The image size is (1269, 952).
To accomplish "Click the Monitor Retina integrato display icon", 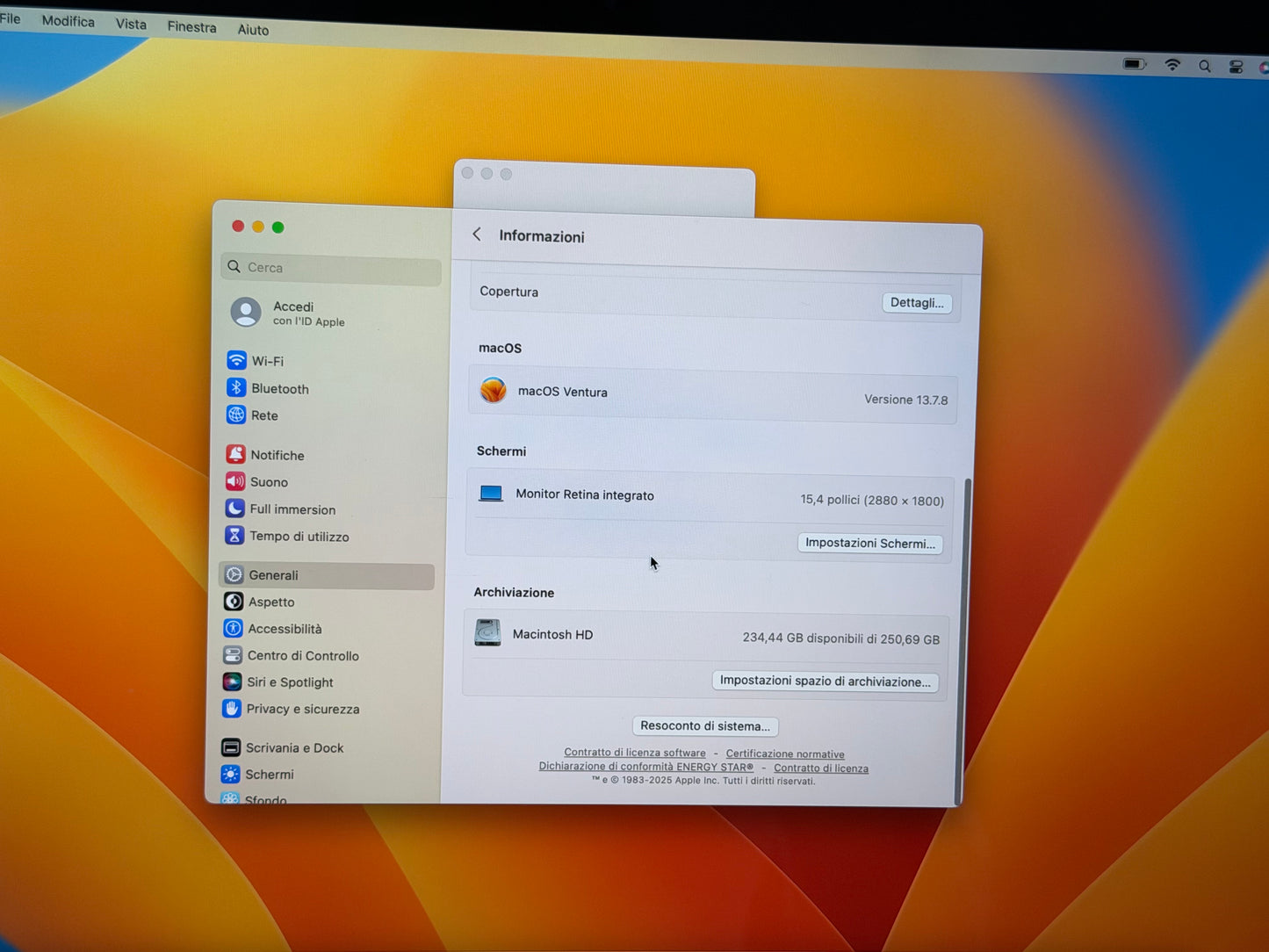I will pyautogui.click(x=491, y=494).
